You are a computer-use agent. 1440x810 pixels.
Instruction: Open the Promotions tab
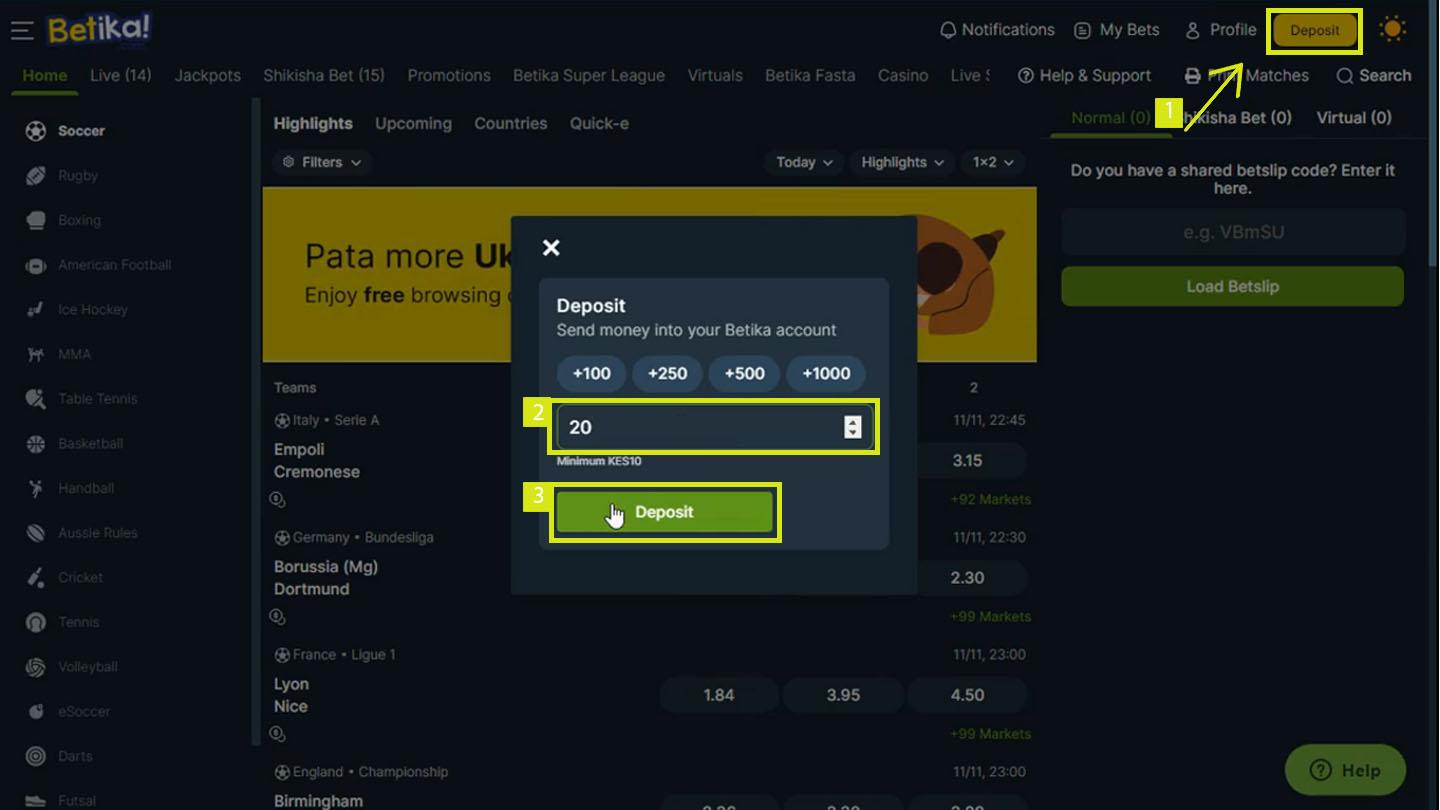coord(449,76)
